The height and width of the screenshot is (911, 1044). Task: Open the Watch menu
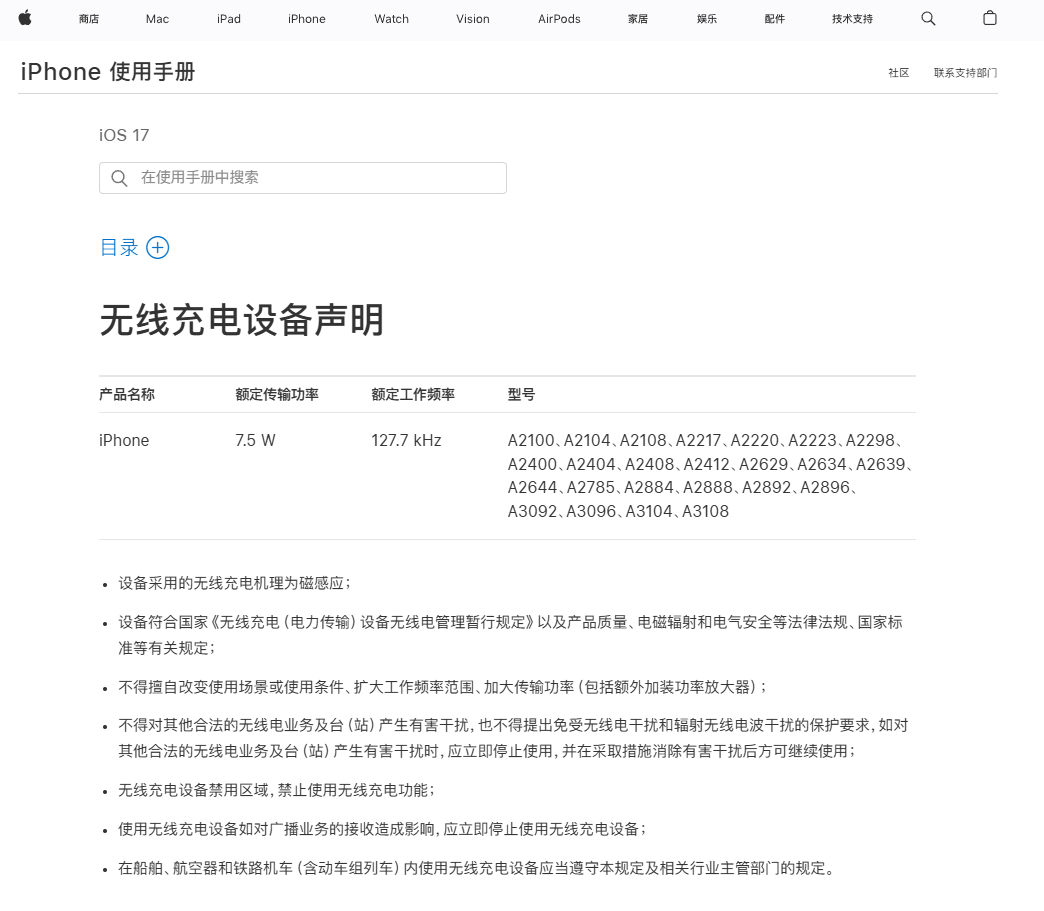tap(392, 19)
